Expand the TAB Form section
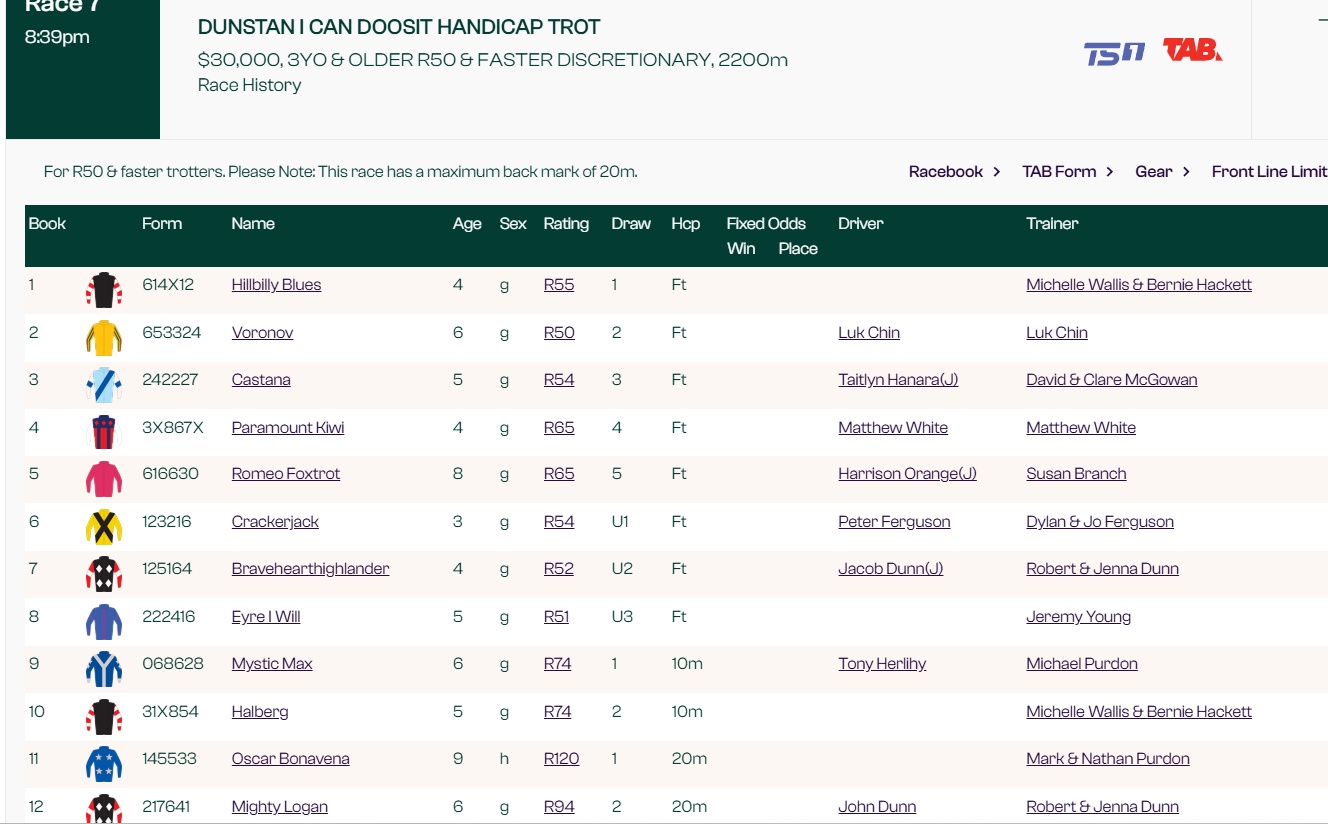1328x824 pixels. (1067, 172)
